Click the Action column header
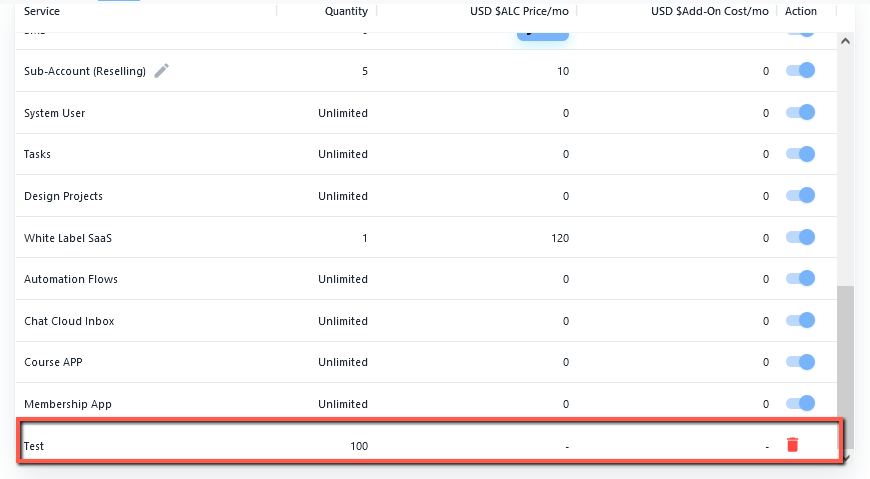This screenshot has width=870, height=479. [x=801, y=12]
